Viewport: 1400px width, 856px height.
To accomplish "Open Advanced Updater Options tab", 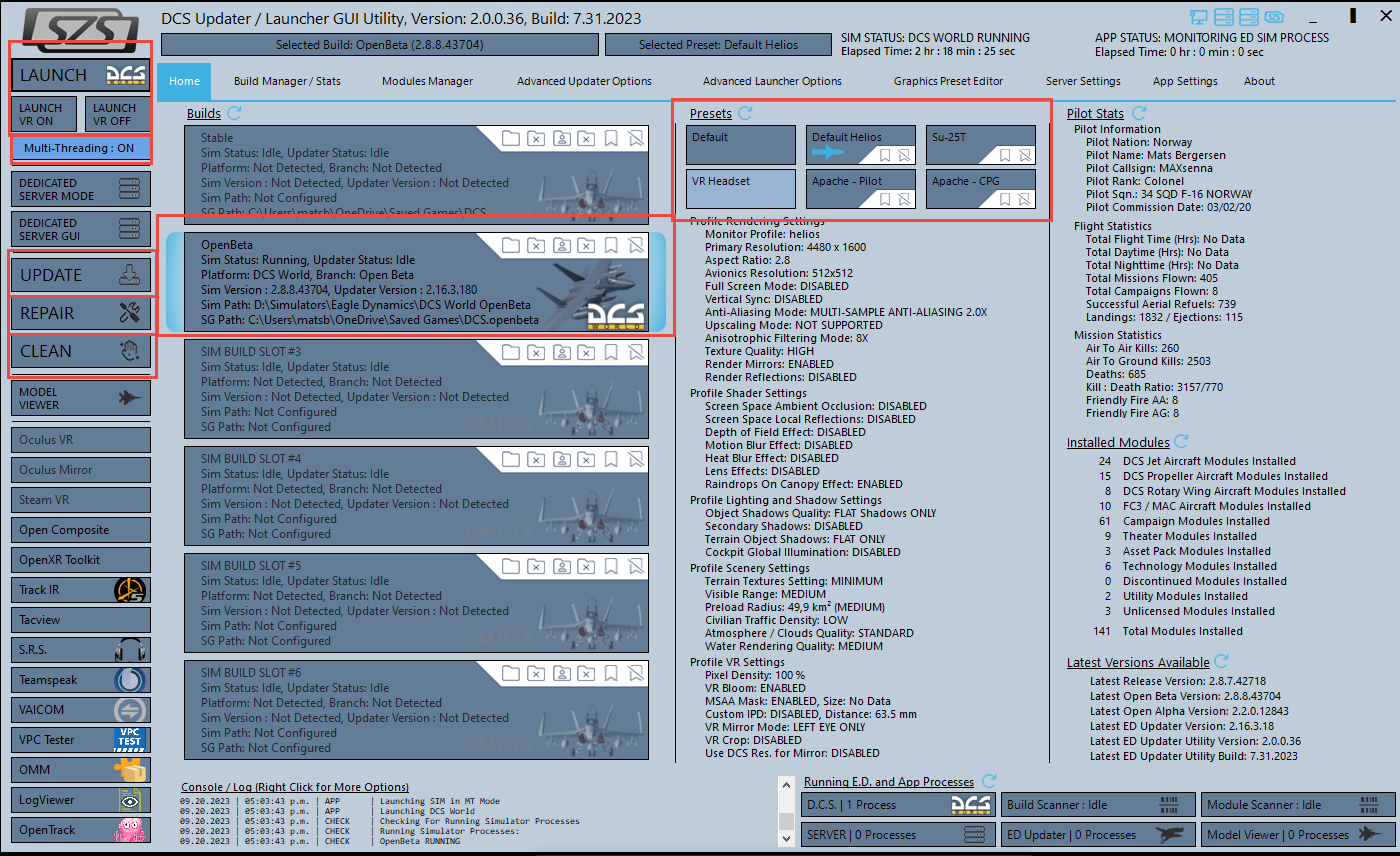I will [x=584, y=81].
